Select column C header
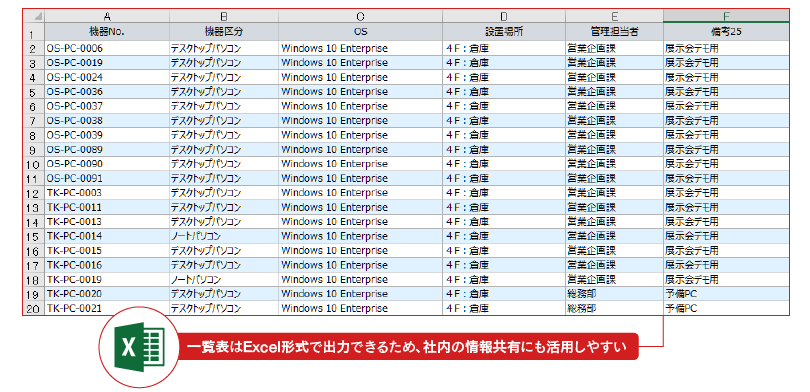Screen dimensions: 810x392 pyautogui.click(x=361, y=15)
